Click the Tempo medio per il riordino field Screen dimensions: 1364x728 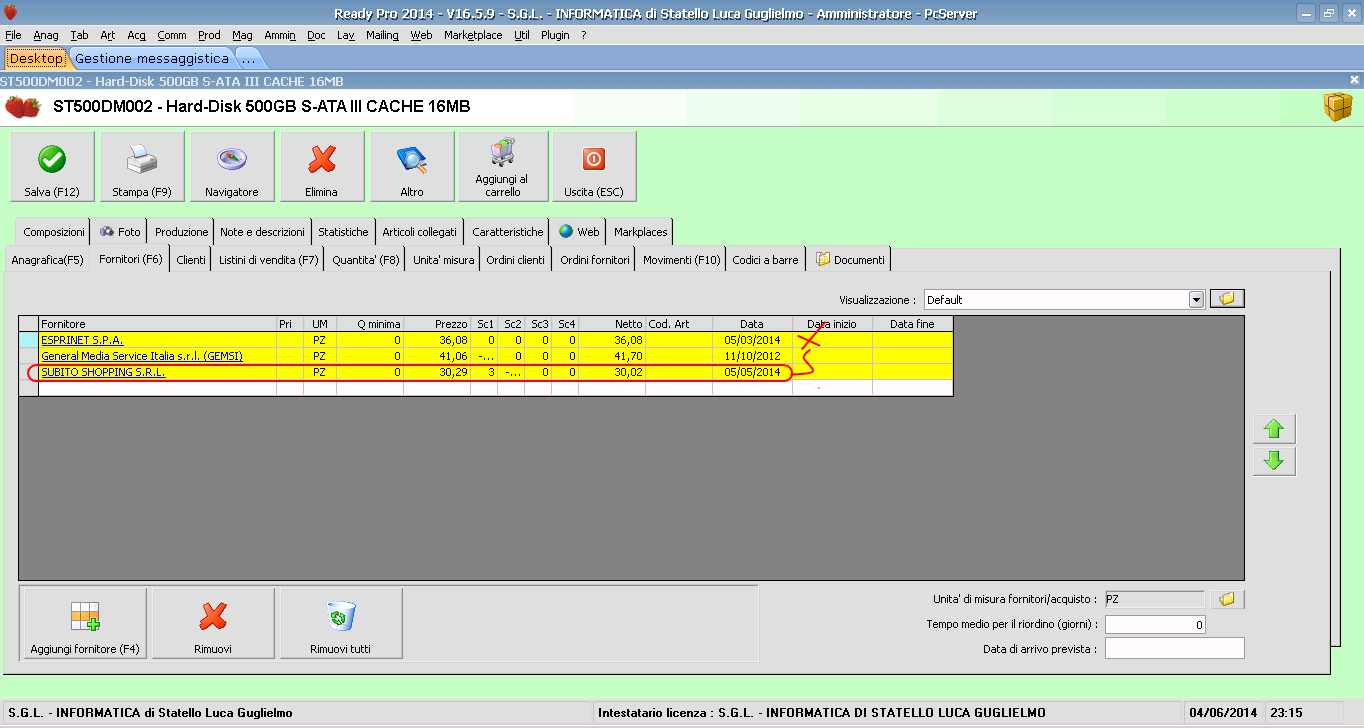tap(1155, 625)
